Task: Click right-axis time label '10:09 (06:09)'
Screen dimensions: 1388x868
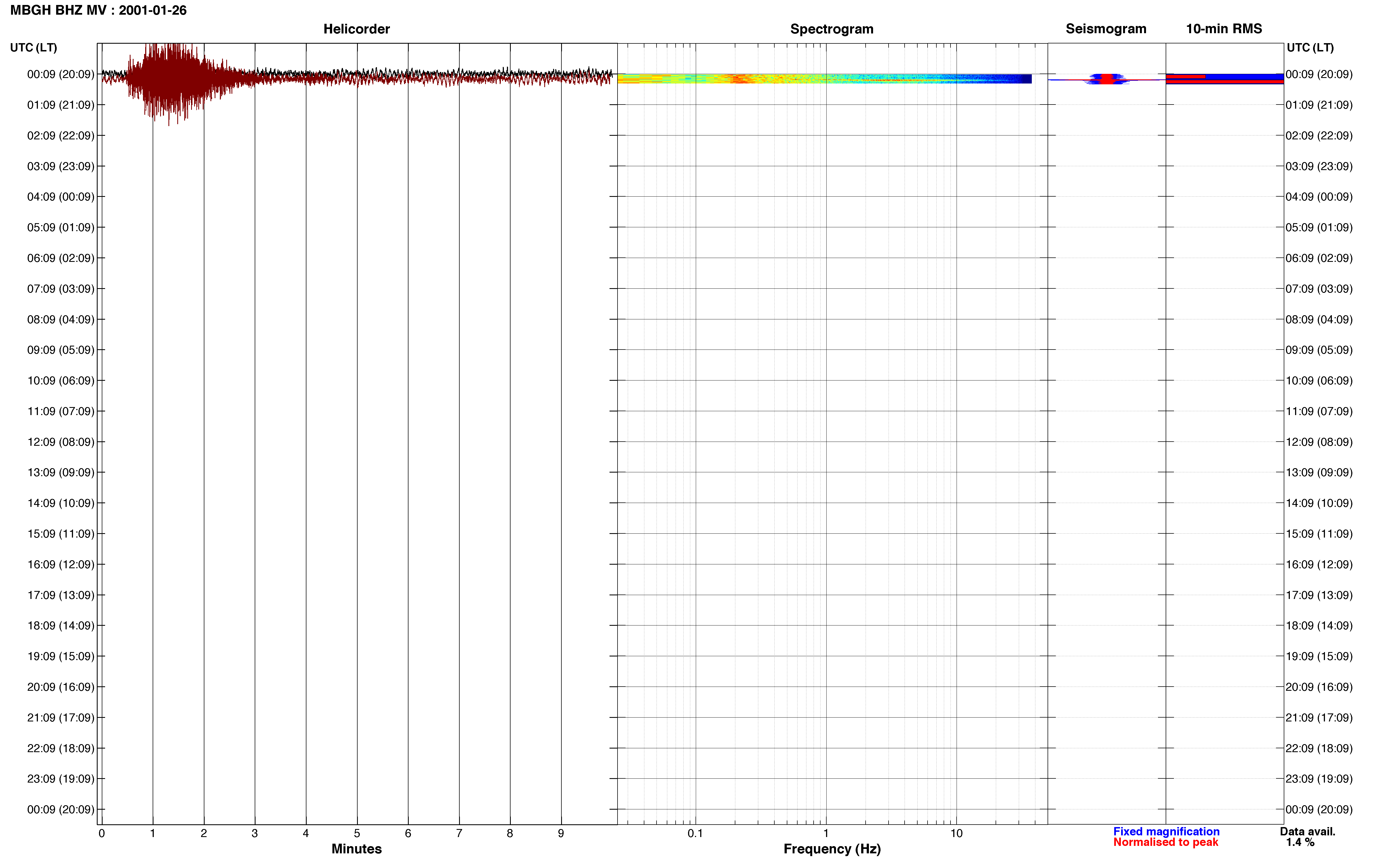Action: [x=1319, y=380]
